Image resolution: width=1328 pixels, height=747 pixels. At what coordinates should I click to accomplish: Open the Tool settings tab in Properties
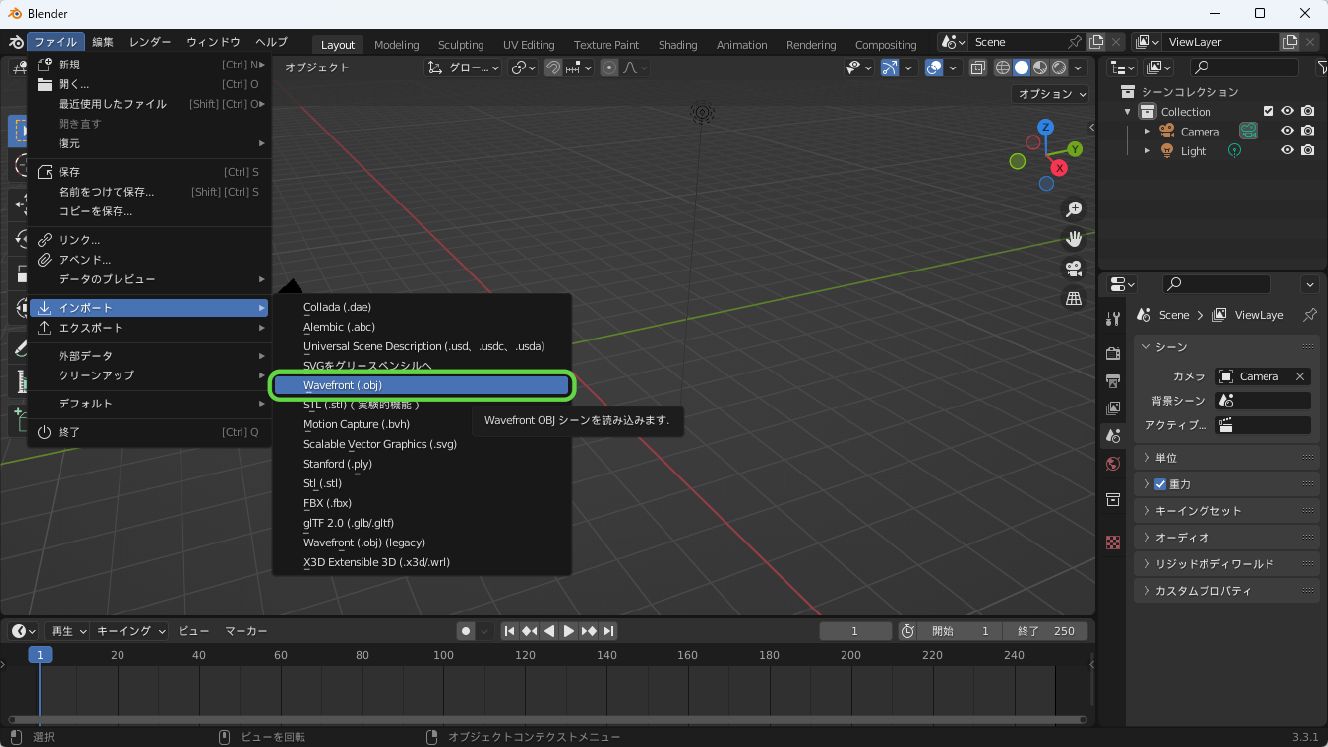click(x=1112, y=318)
